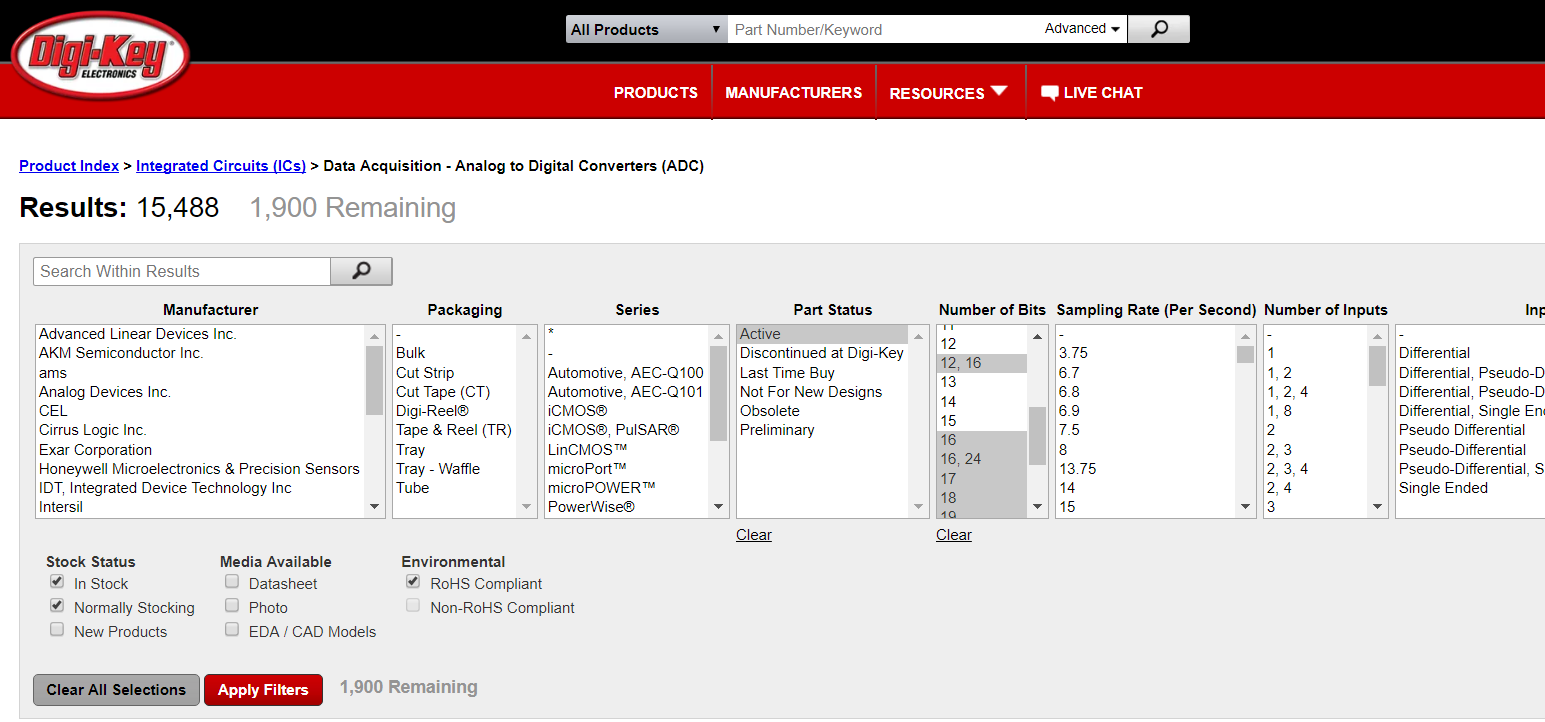1545x722 pixels.
Task: Select microPOWER™ series
Action: pyautogui.click(x=627, y=488)
